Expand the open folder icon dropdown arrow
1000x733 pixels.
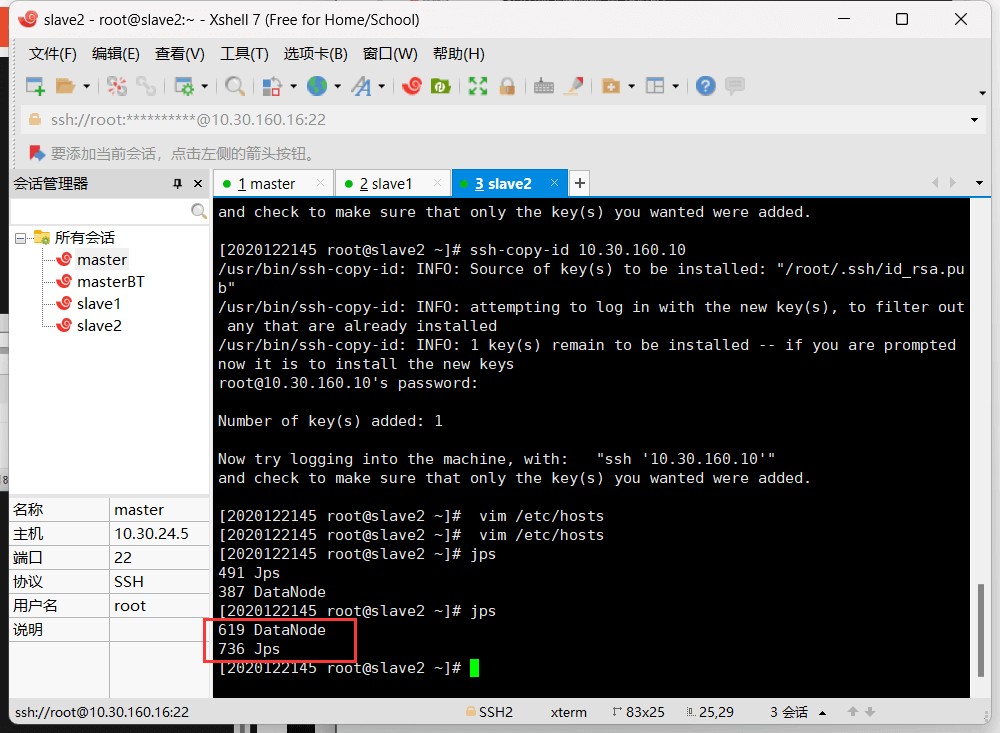tap(87, 87)
